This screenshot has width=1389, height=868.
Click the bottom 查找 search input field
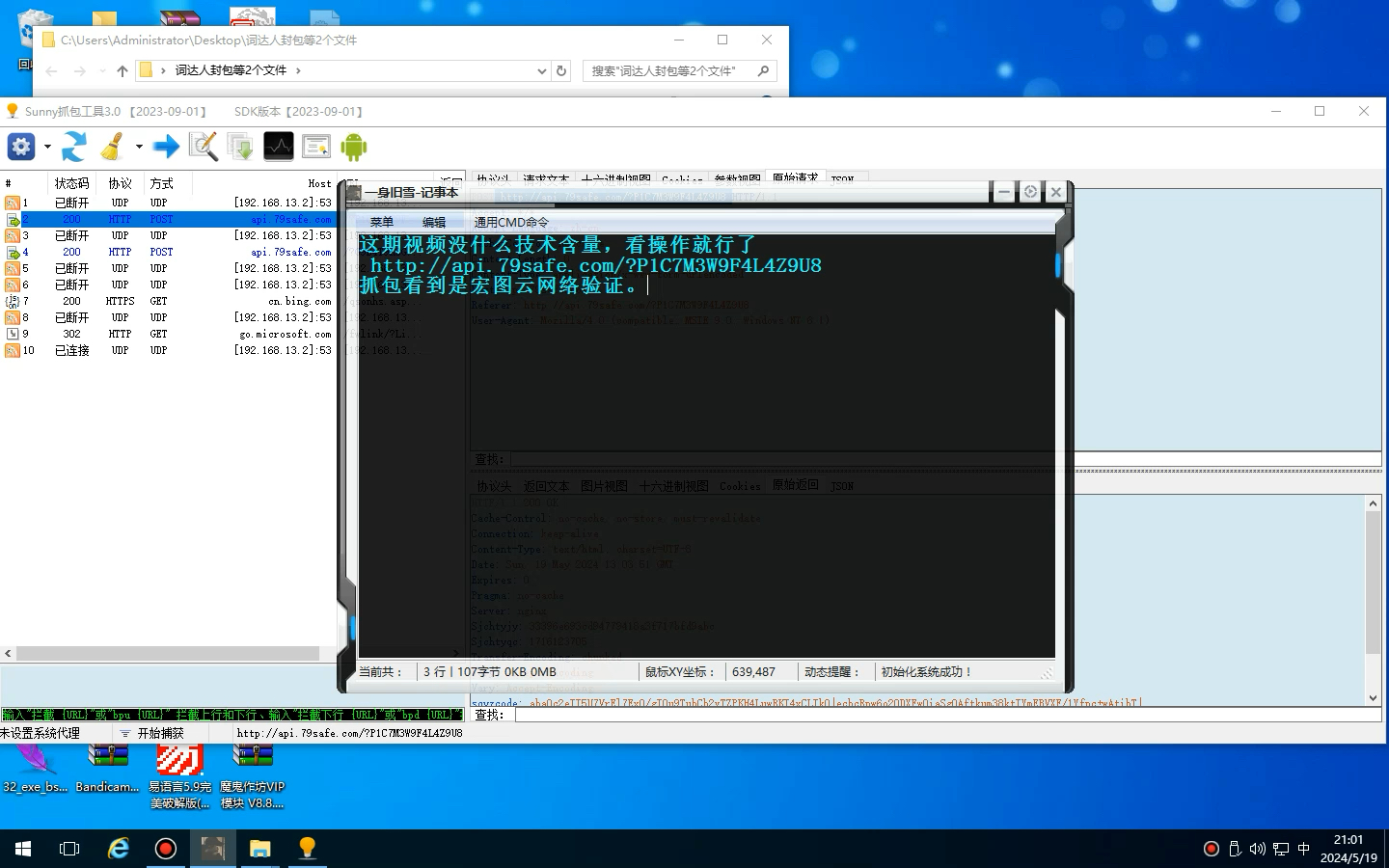(947, 715)
